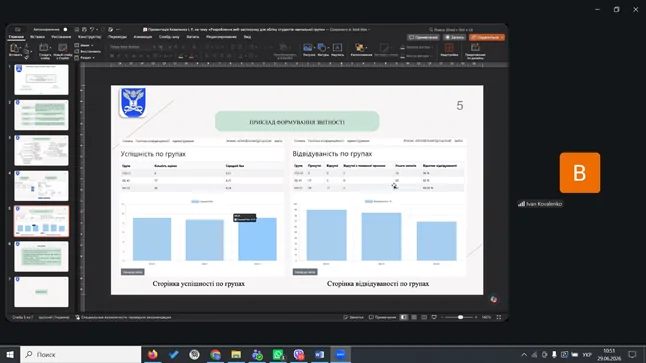Open the Add-ins (Надстройки) icon

pyautogui.click(x=449, y=48)
